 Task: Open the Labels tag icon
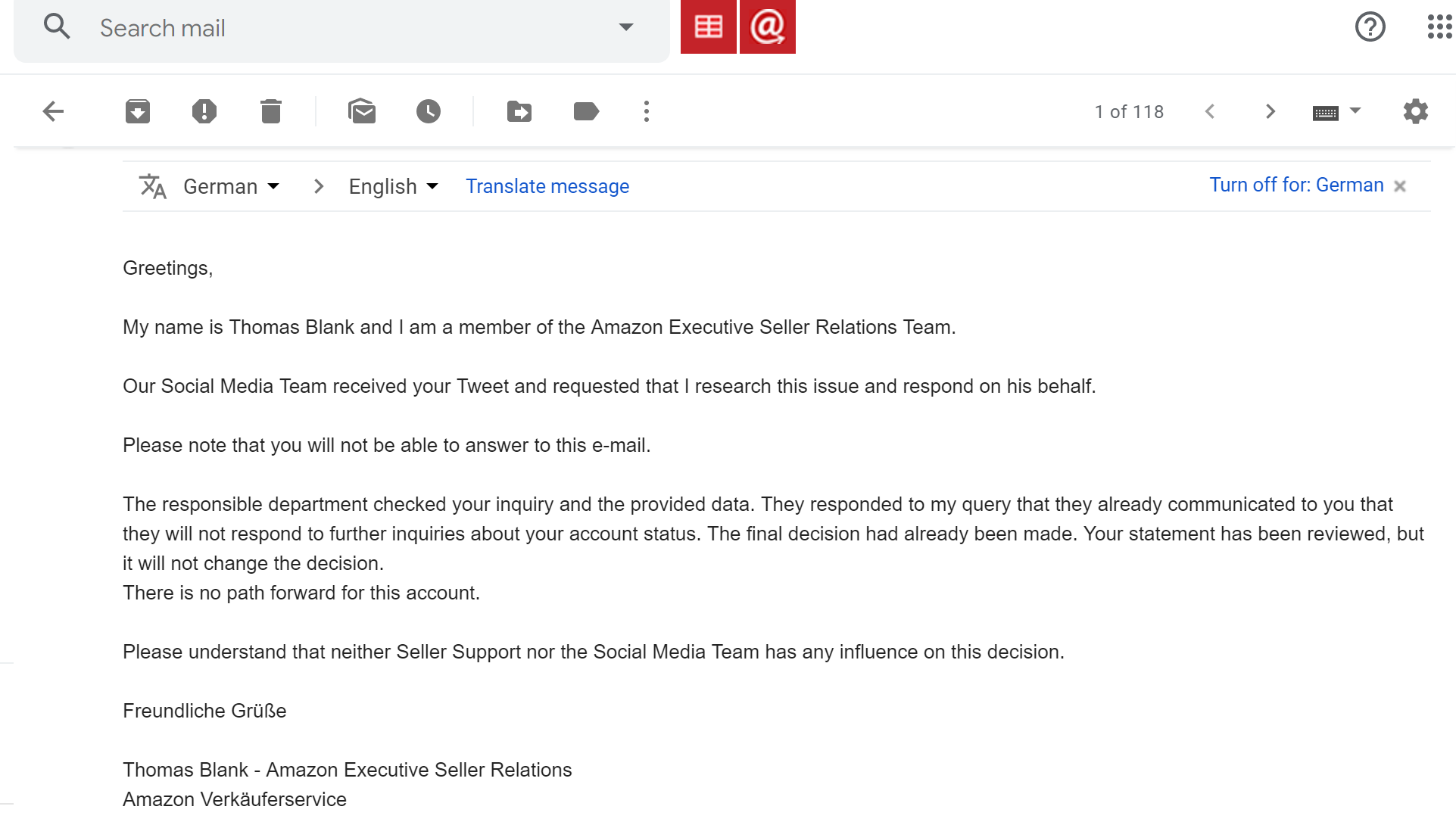pyautogui.click(x=586, y=112)
